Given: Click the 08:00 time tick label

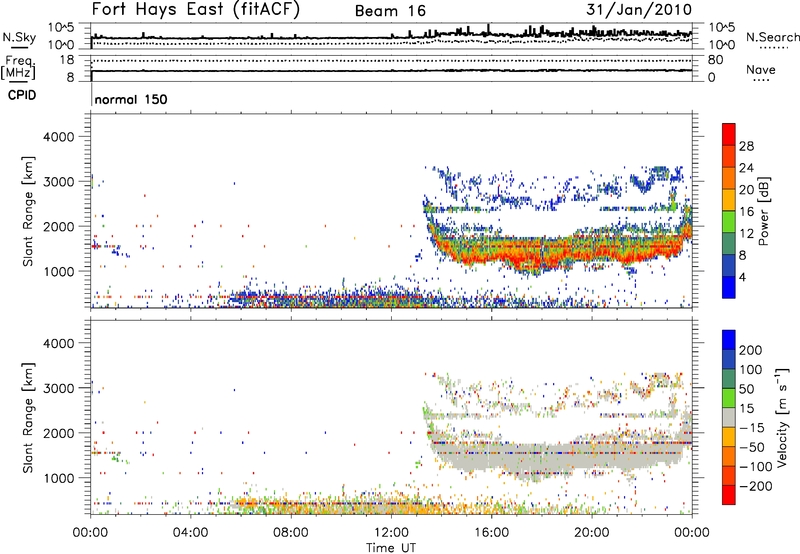Looking at the screenshot, I should pos(291,533).
